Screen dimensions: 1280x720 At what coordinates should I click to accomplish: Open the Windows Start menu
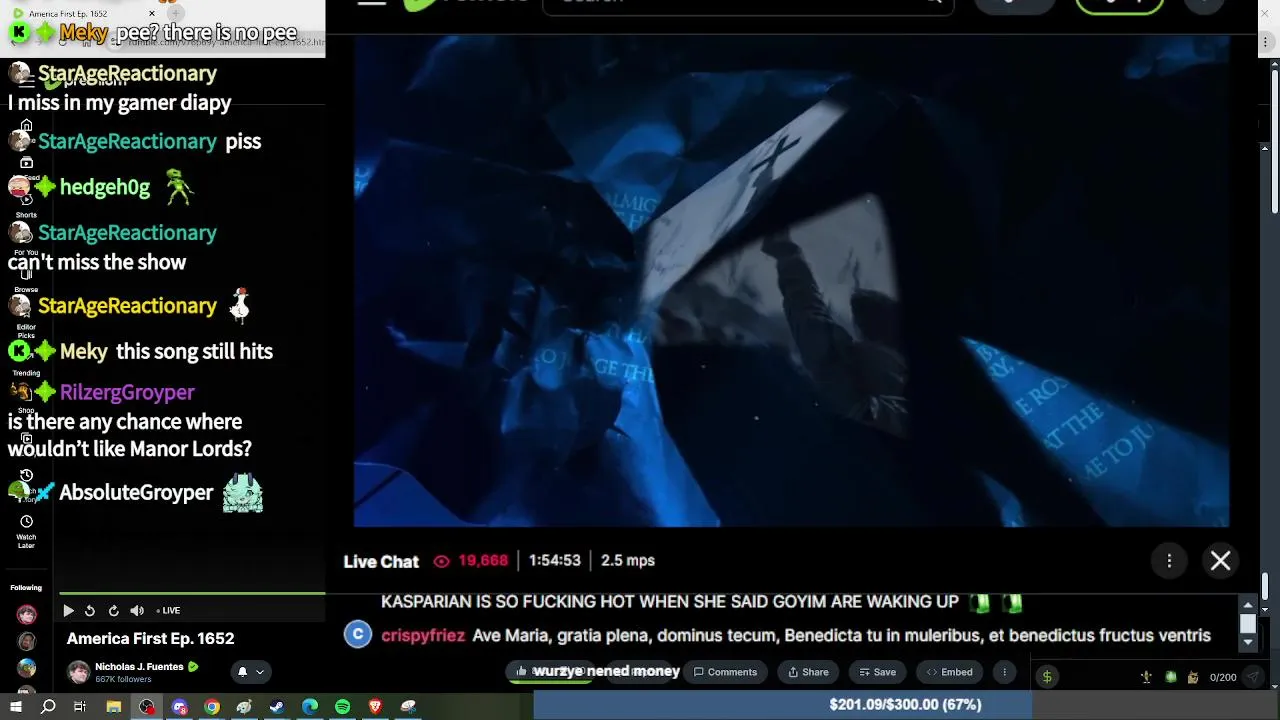(16, 707)
